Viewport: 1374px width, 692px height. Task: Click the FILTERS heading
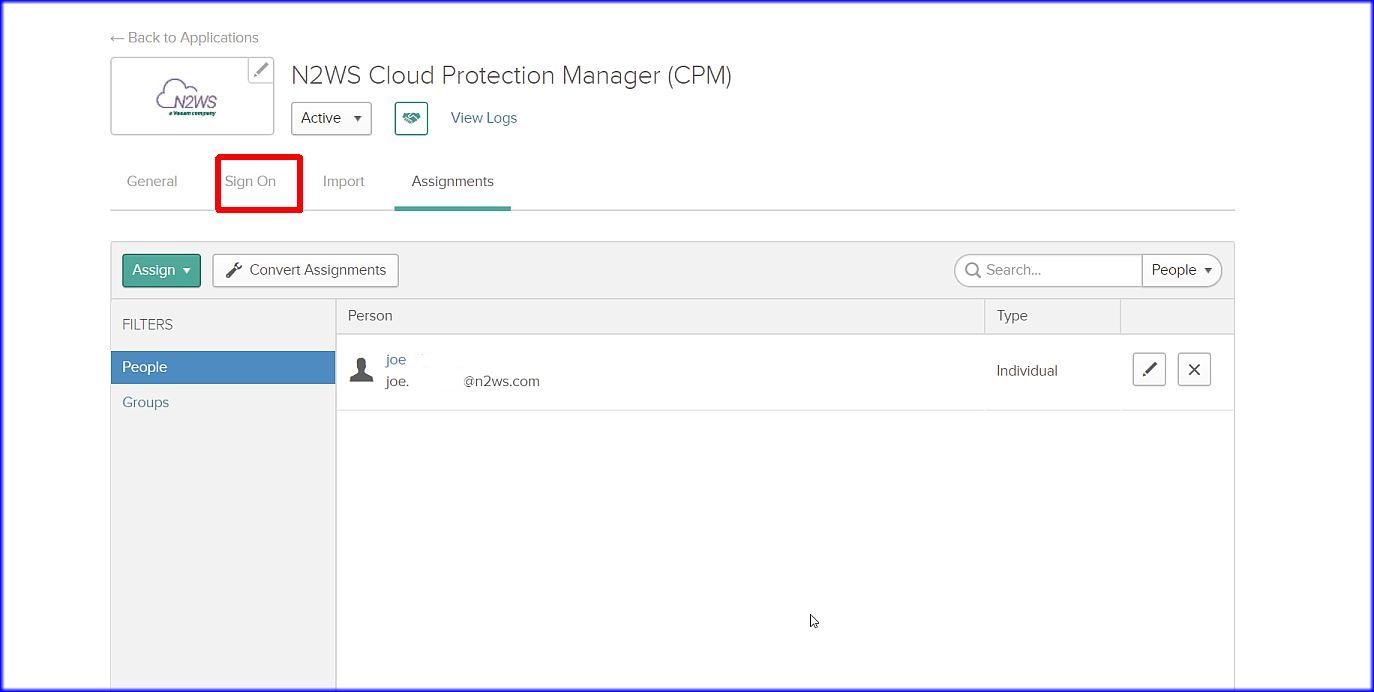coord(148,324)
